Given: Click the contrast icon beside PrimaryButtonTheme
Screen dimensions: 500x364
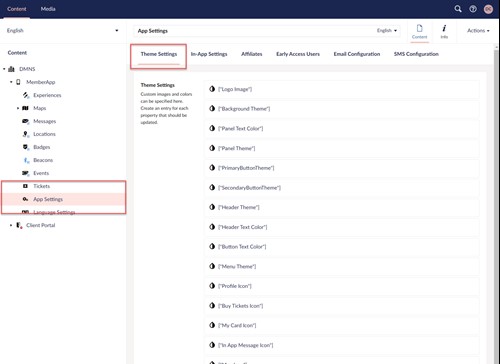Looking at the screenshot, I should pos(212,168).
